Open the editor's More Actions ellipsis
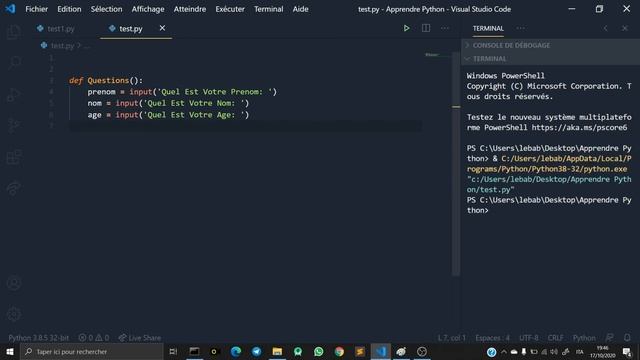640x360 pixels. pos(445,28)
